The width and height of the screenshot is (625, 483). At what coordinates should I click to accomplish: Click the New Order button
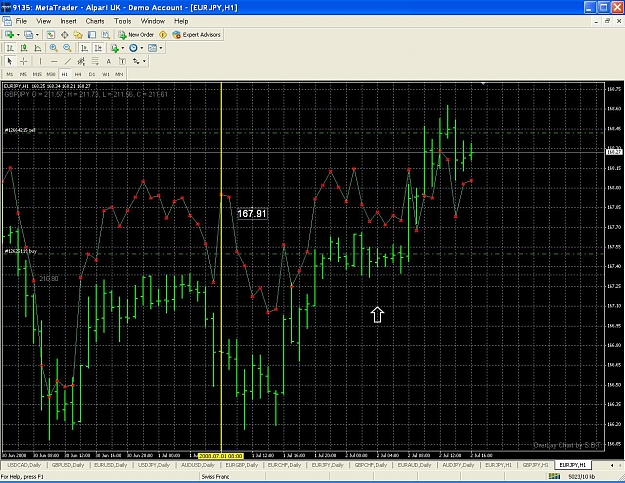point(136,35)
